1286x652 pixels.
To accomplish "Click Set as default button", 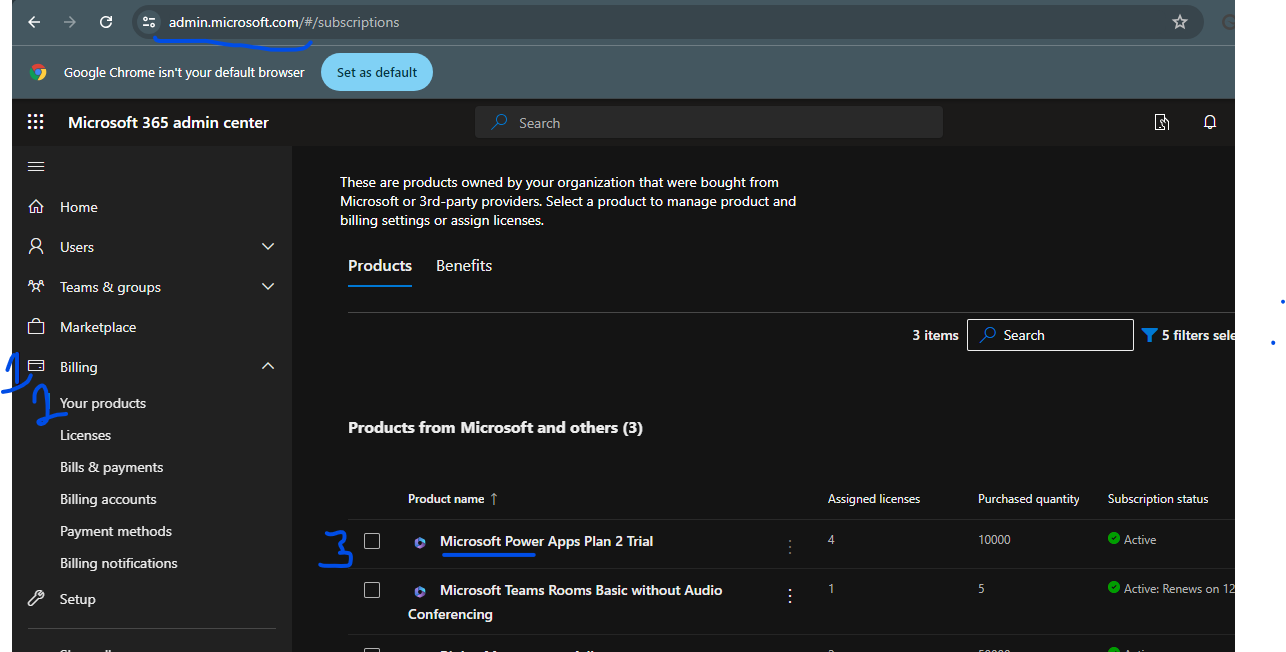I will coord(377,72).
